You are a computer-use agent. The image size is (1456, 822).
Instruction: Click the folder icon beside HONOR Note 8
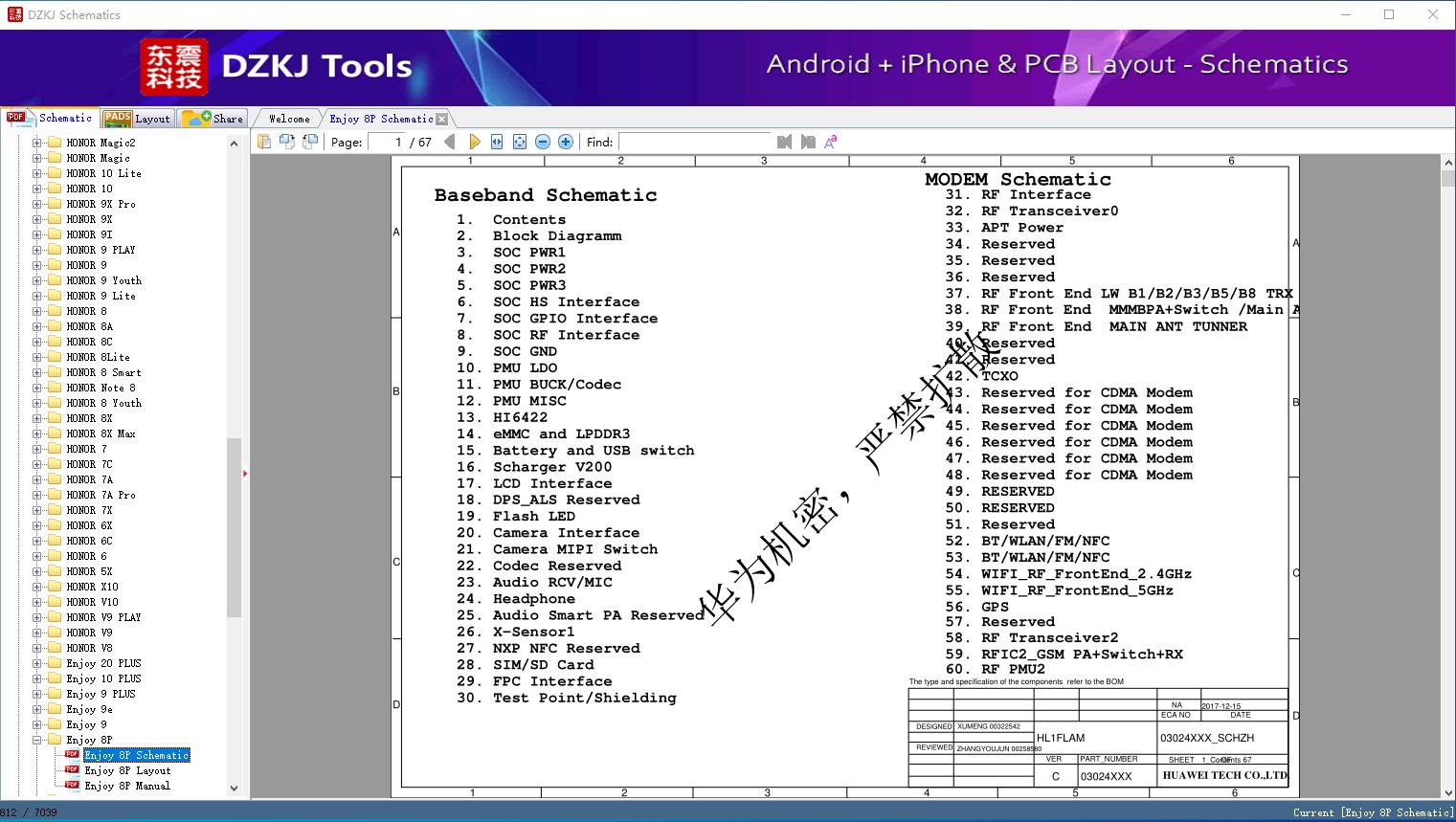click(55, 388)
